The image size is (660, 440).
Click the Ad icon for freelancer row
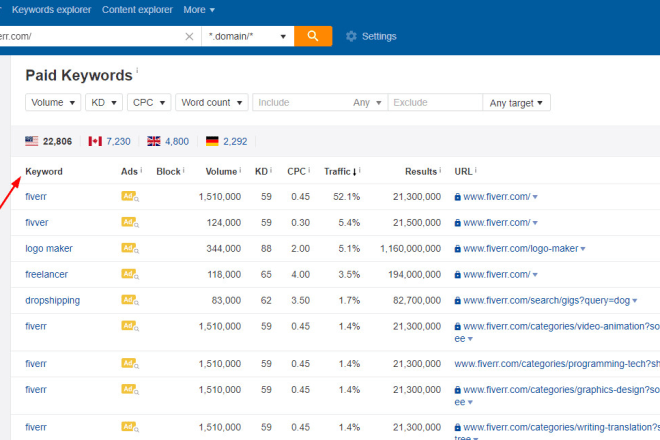(x=130, y=274)
